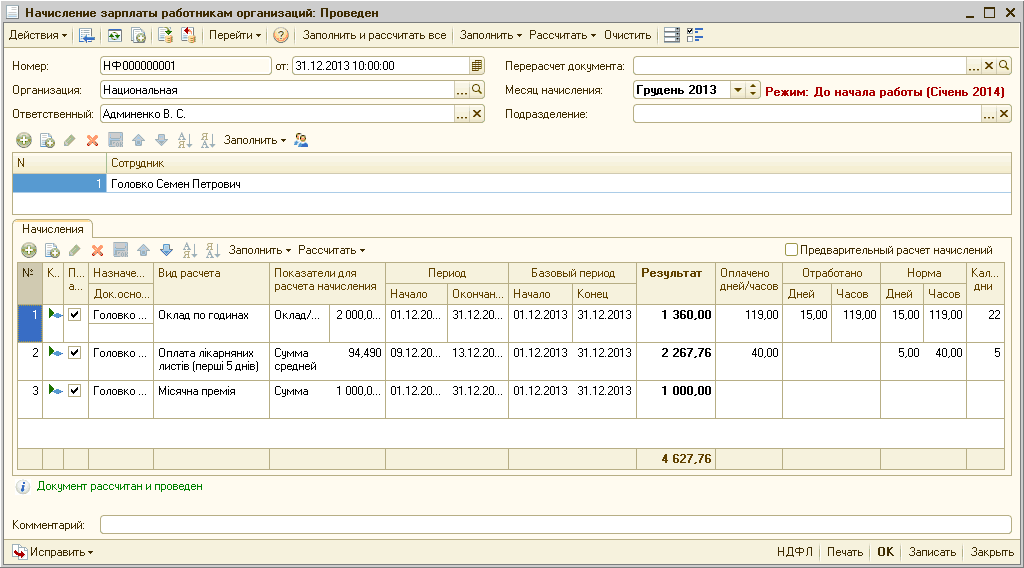
Task: Sort accruals ascending with А-Я icon
Action: tap(189, 250)
